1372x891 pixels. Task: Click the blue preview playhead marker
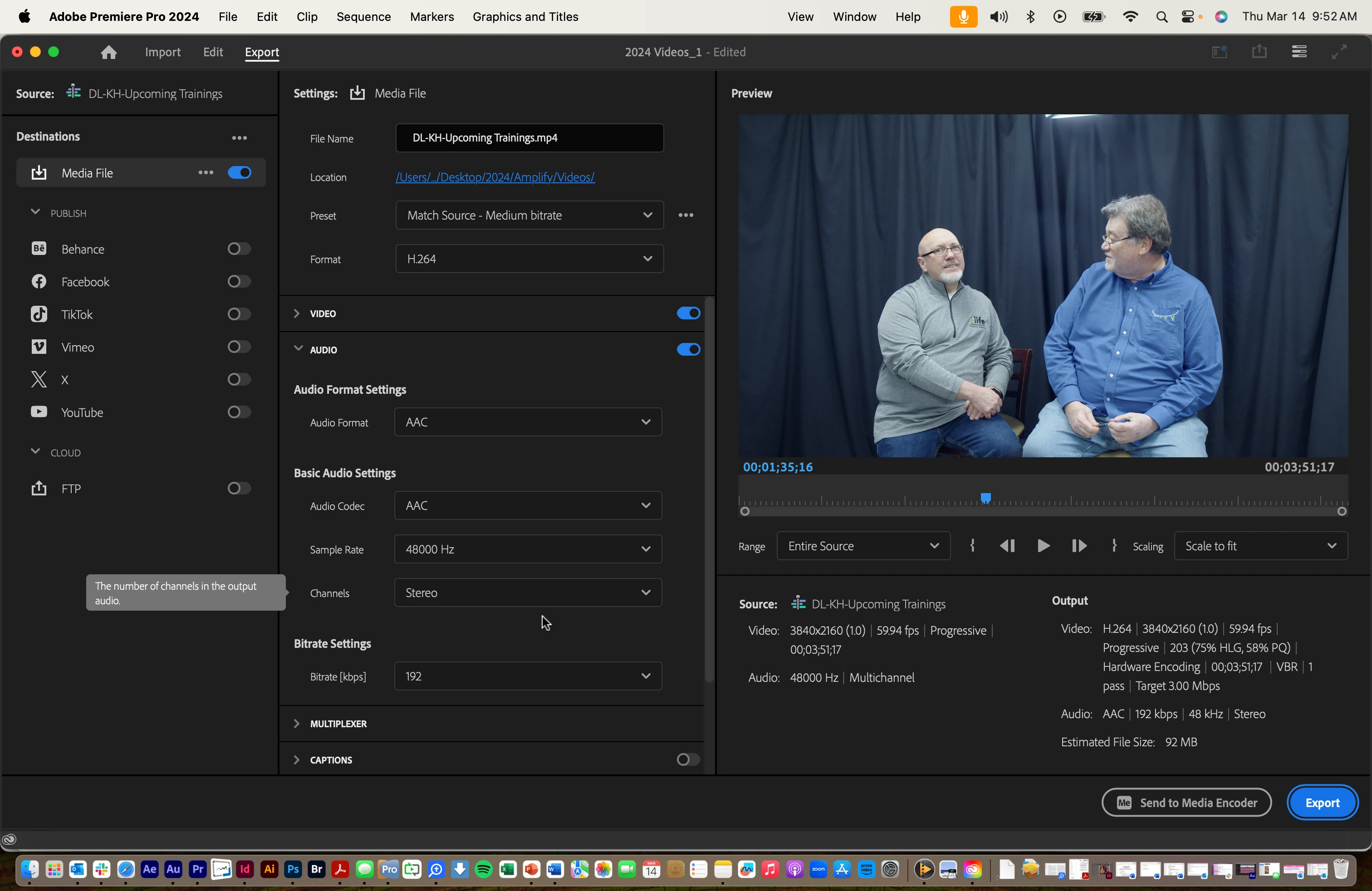pyautogui.click(x=986, y=497)
